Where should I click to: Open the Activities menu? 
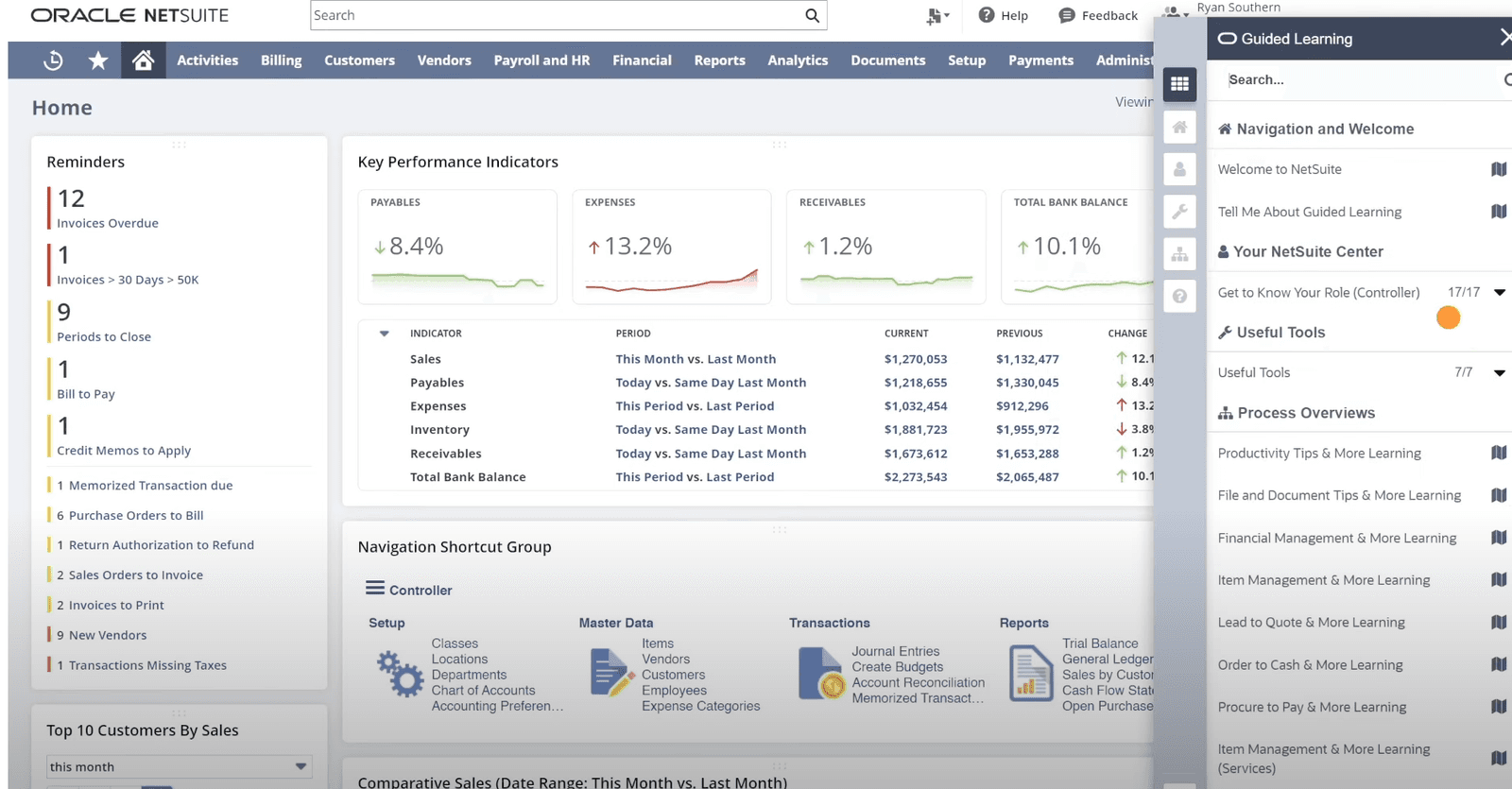pyautogui.click(x=208, y=60)
